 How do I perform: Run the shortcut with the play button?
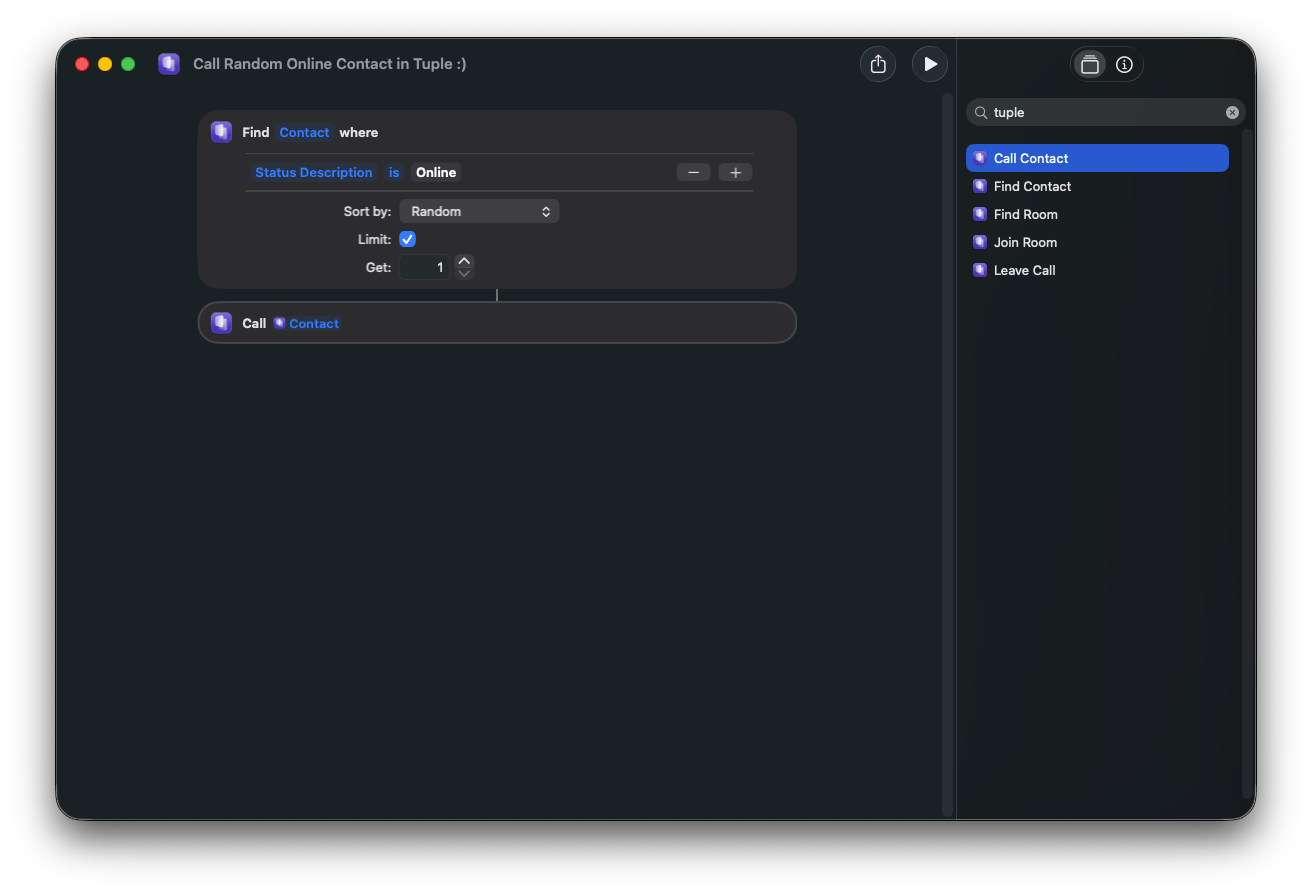click(930, 64)
